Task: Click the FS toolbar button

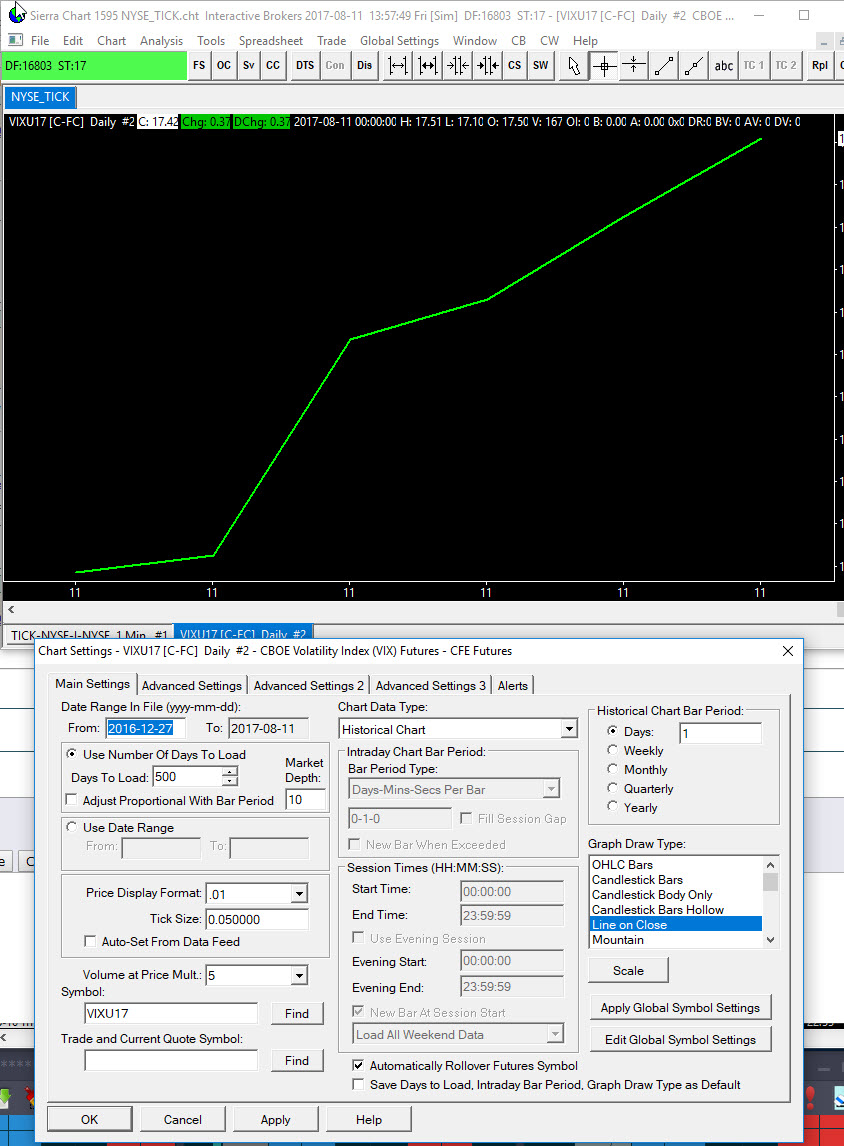Action: (199, 66)
